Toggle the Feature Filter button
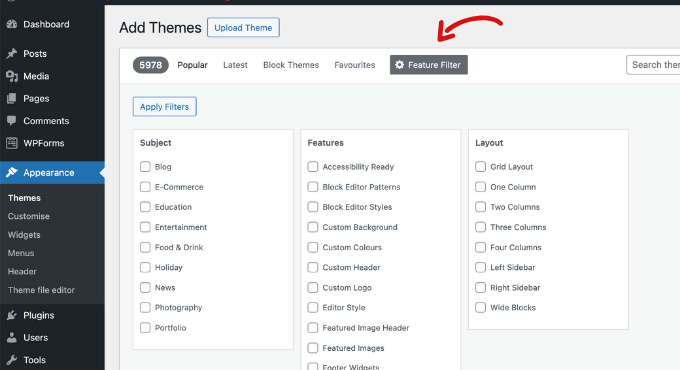The width and height of the screenshot is (680, 370). click(x=428, y=65)
